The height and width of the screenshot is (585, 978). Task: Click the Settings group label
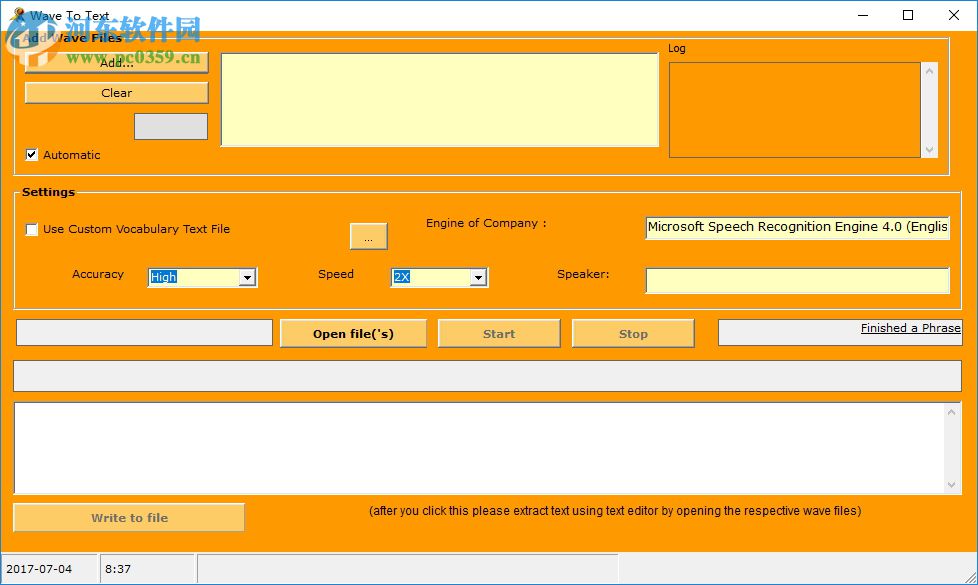coord(49,192)
